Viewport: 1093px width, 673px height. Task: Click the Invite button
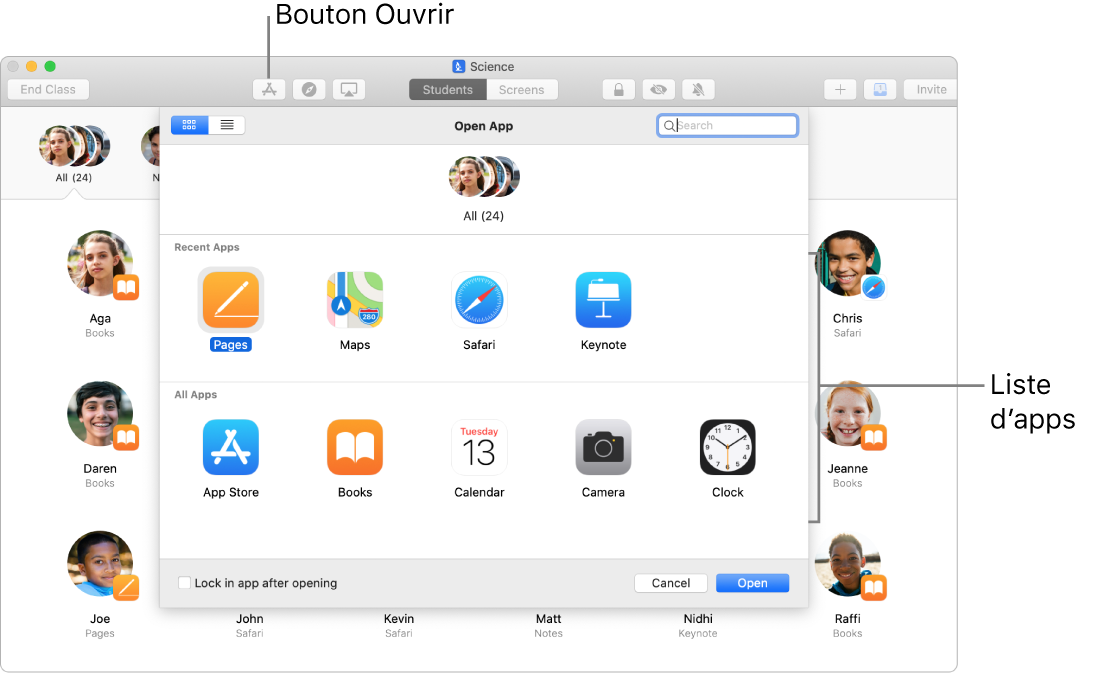931,89
